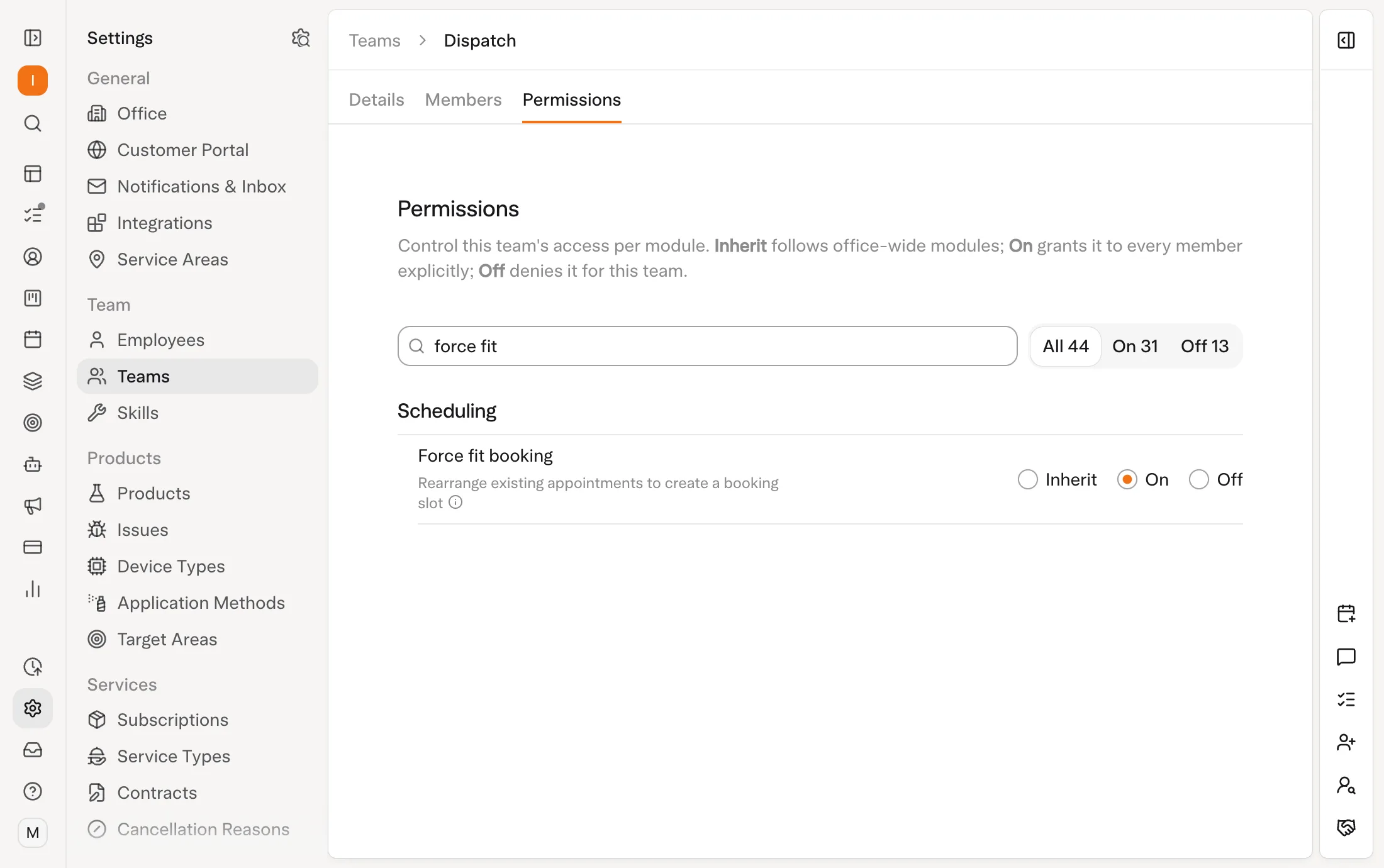Open the bar chart reports icon
Screen dimensions: 1384x868
[33, 589]
